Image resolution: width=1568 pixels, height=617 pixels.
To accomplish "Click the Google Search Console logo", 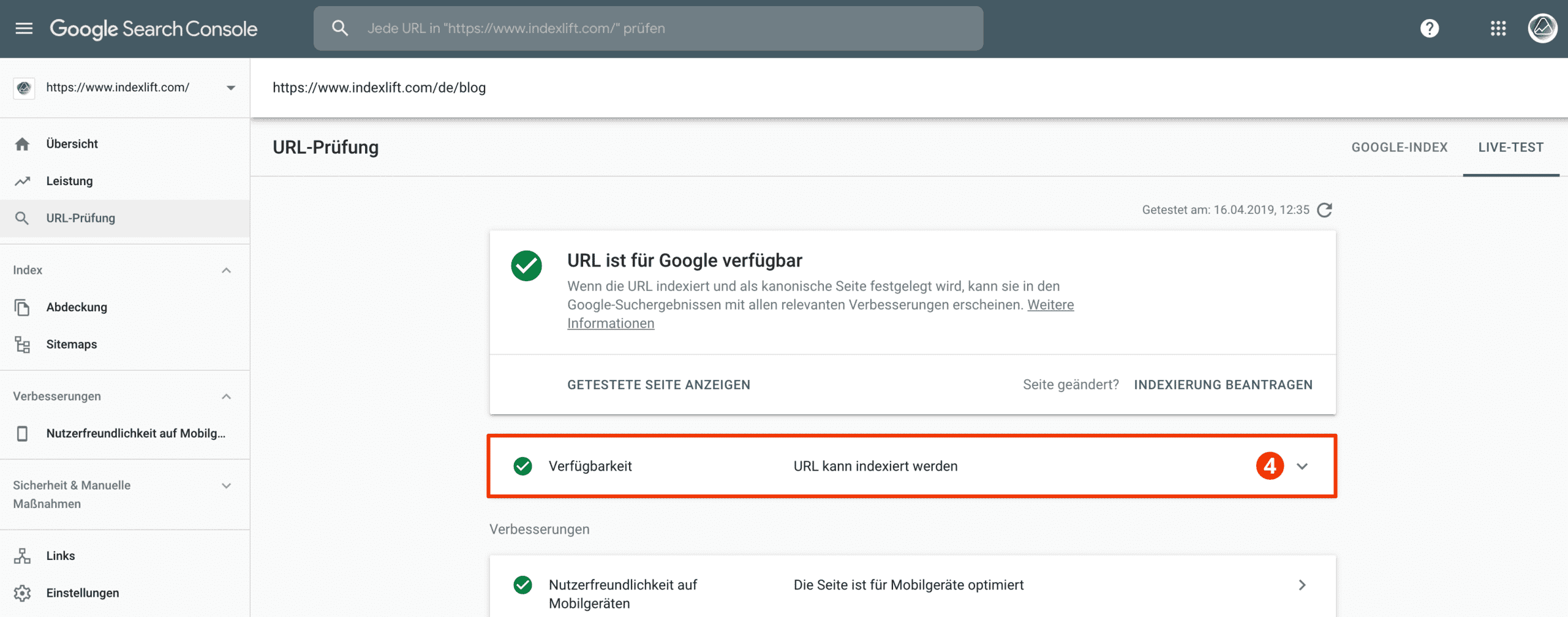I will coord(154,28).
